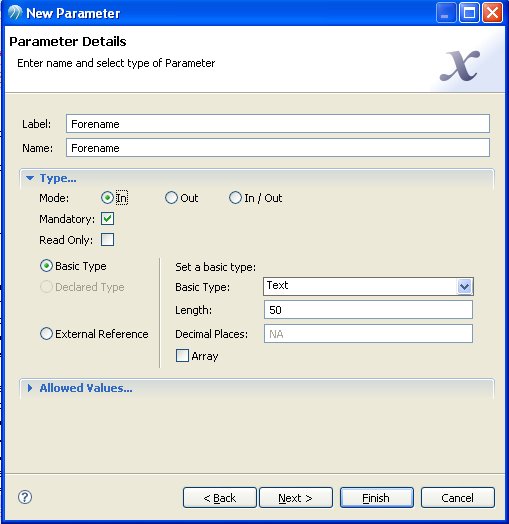Expand the Allowed Values... section
The width and height of the screenshot is (509, 524).
[30, 388]
